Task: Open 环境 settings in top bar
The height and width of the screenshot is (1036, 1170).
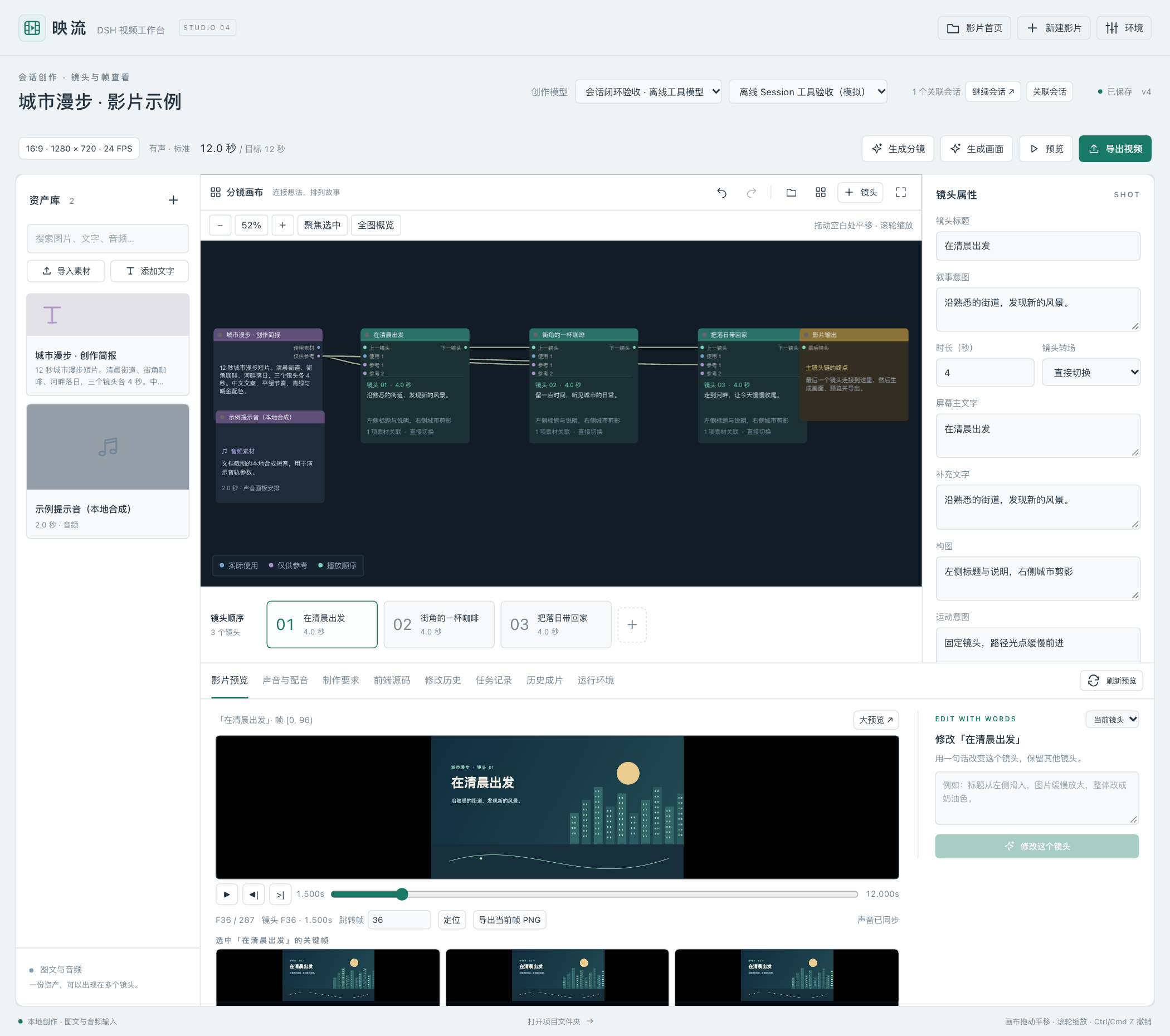Action: pos(1124,28)
